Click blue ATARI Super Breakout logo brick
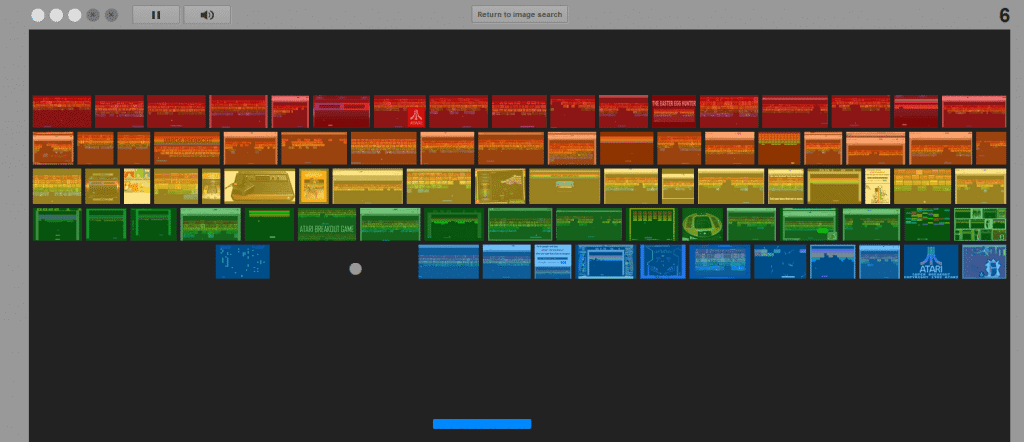The image size is (1024, 442). click(x=931, y=262)
